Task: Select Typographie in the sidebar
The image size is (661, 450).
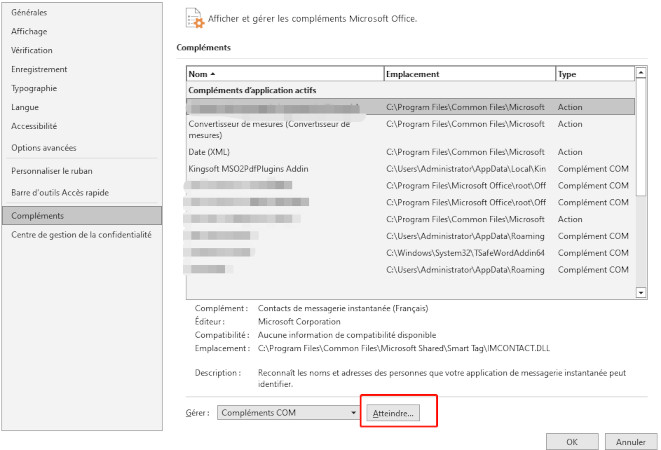Action: tap(34, 89)
